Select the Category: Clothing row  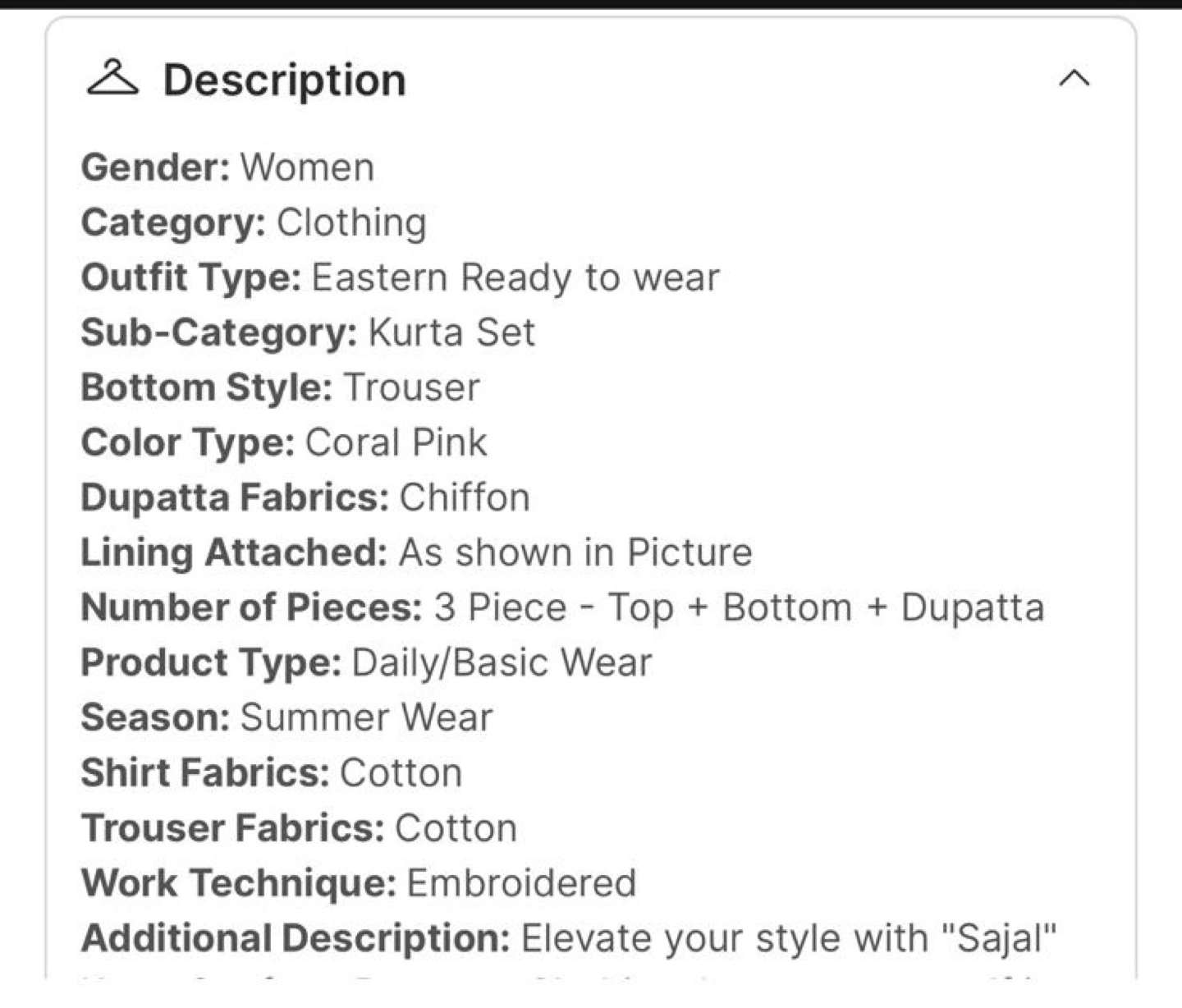(254, 223)
